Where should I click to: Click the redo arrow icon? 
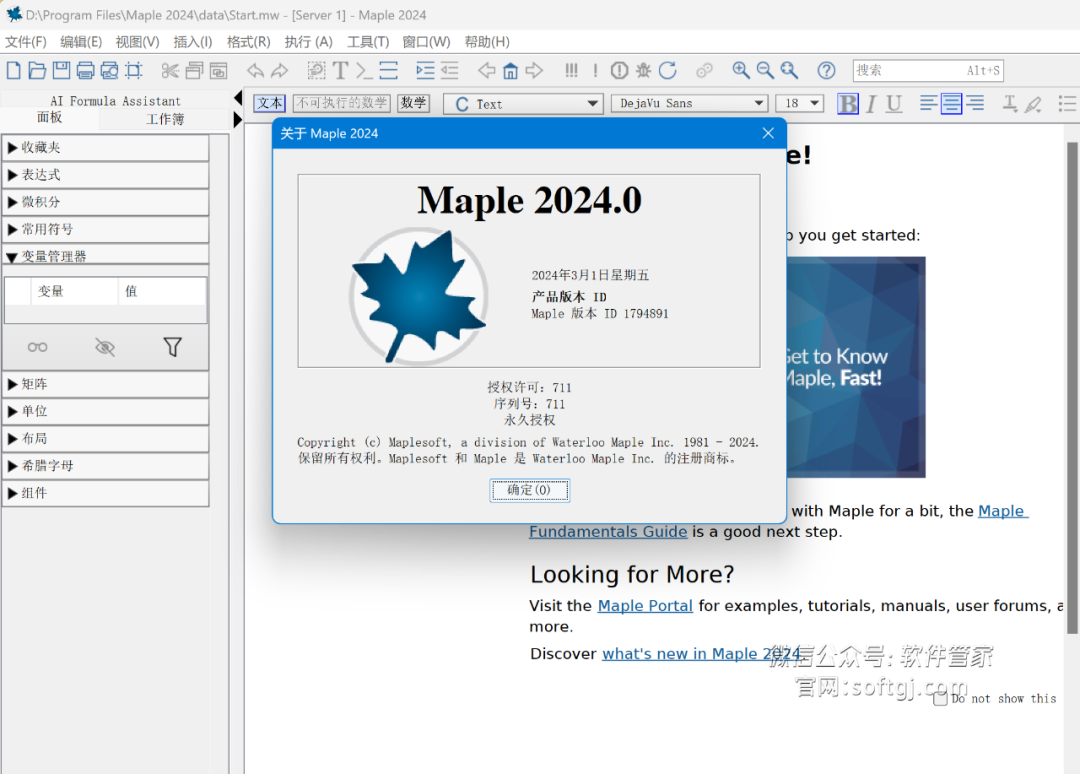point(280,70)
